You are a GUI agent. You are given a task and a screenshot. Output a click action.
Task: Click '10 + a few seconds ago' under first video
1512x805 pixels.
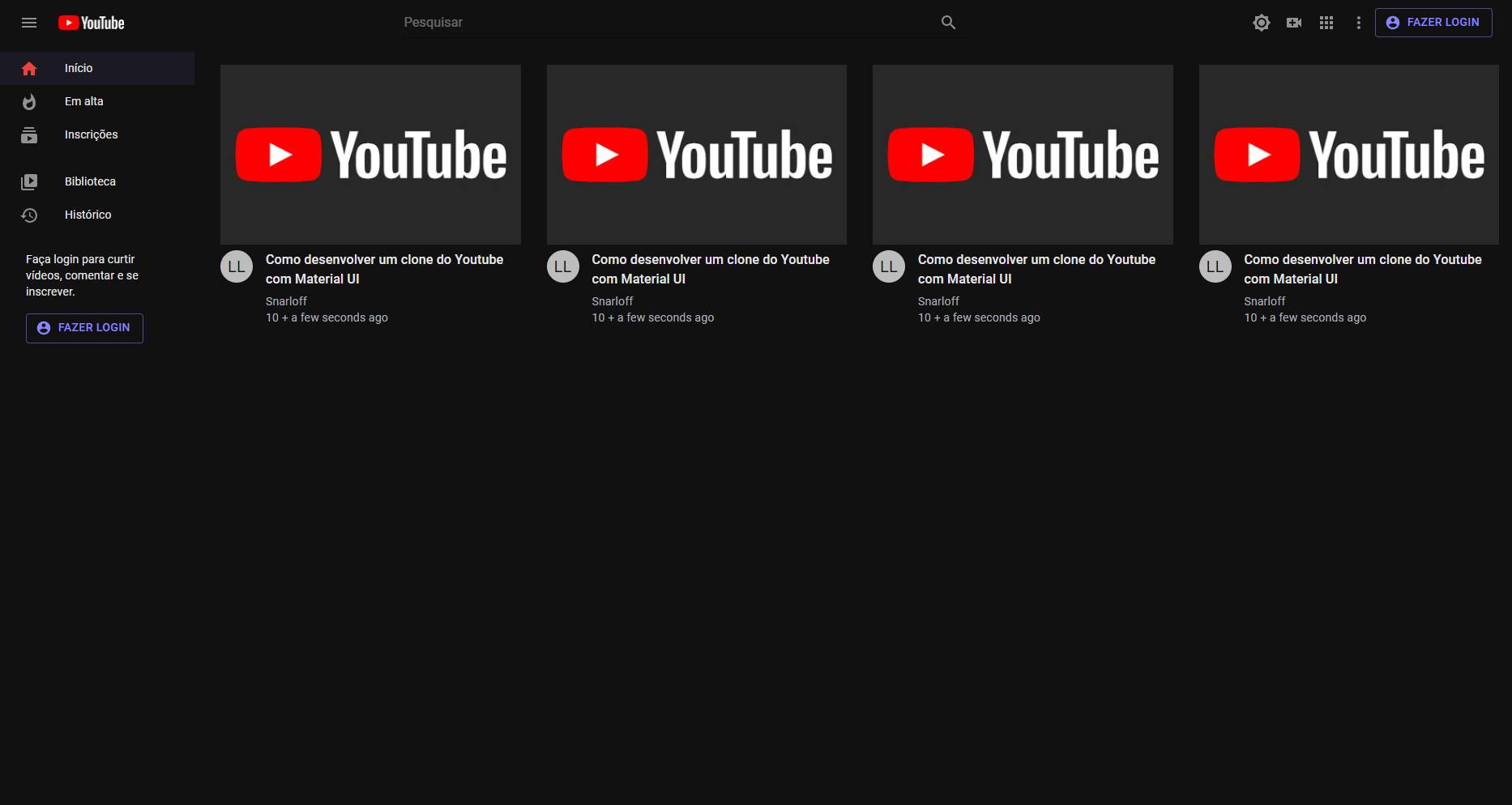click(x=327, y=317)
